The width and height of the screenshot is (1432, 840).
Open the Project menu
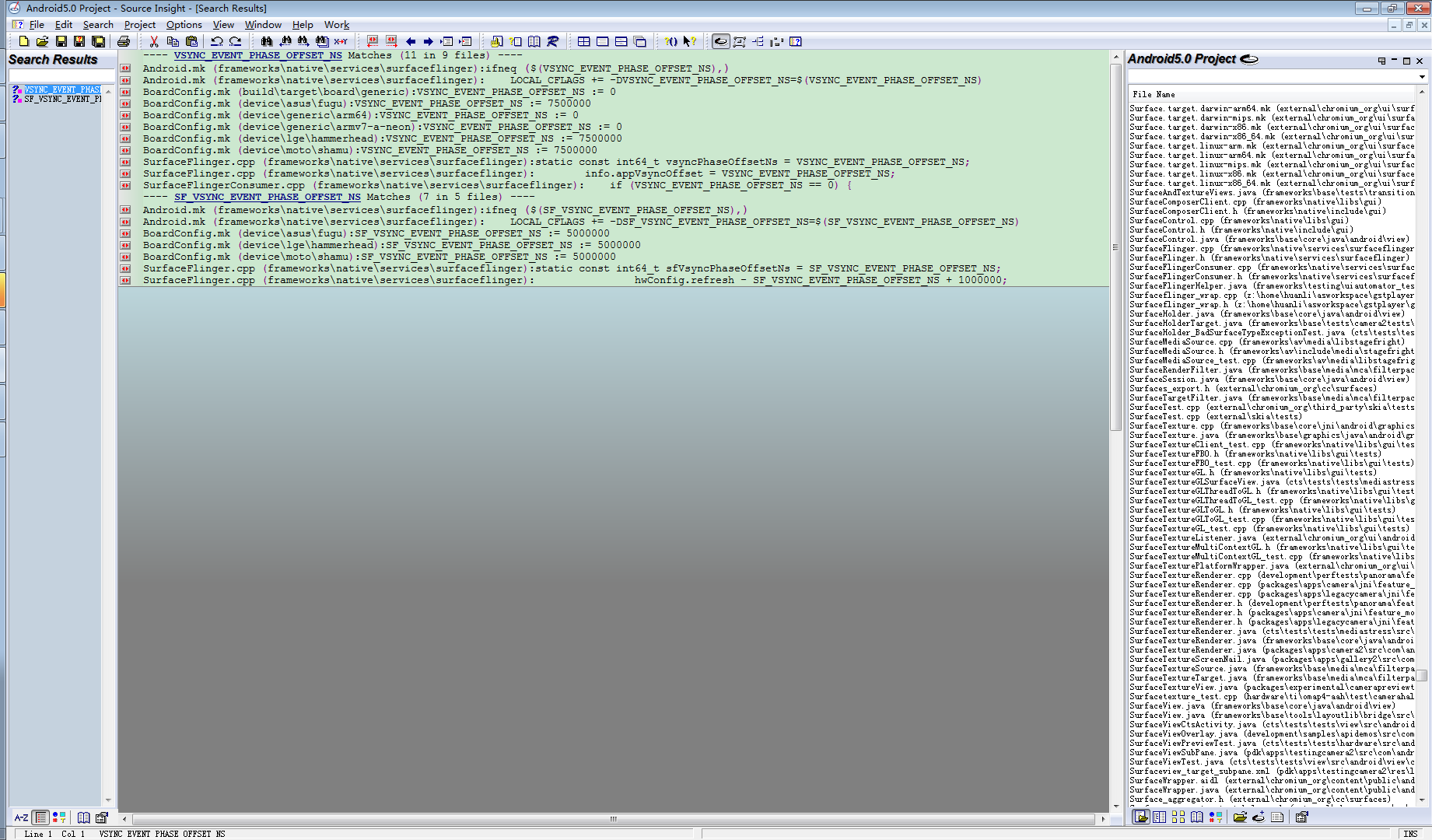click(x=139, y=25)
